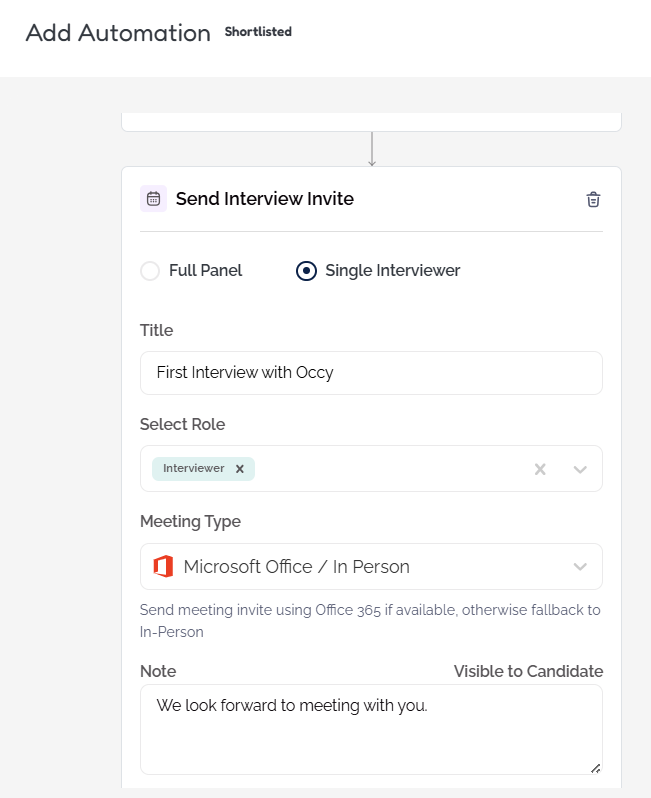Click into the Note text area
Screen dimensions: 651x798
371,738
